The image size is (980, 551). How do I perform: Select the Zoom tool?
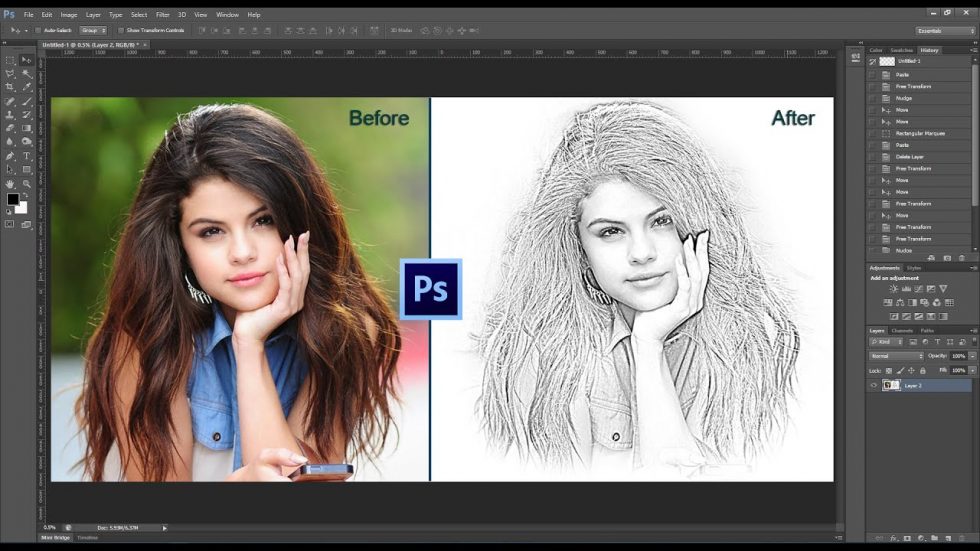coord(26,183)
